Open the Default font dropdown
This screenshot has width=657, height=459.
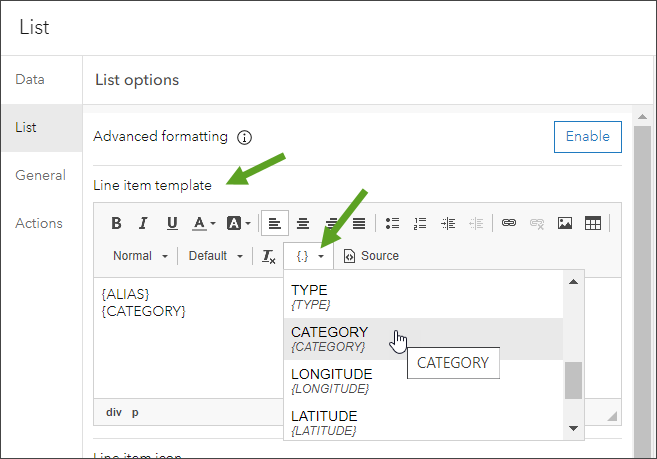click(216, 256)
